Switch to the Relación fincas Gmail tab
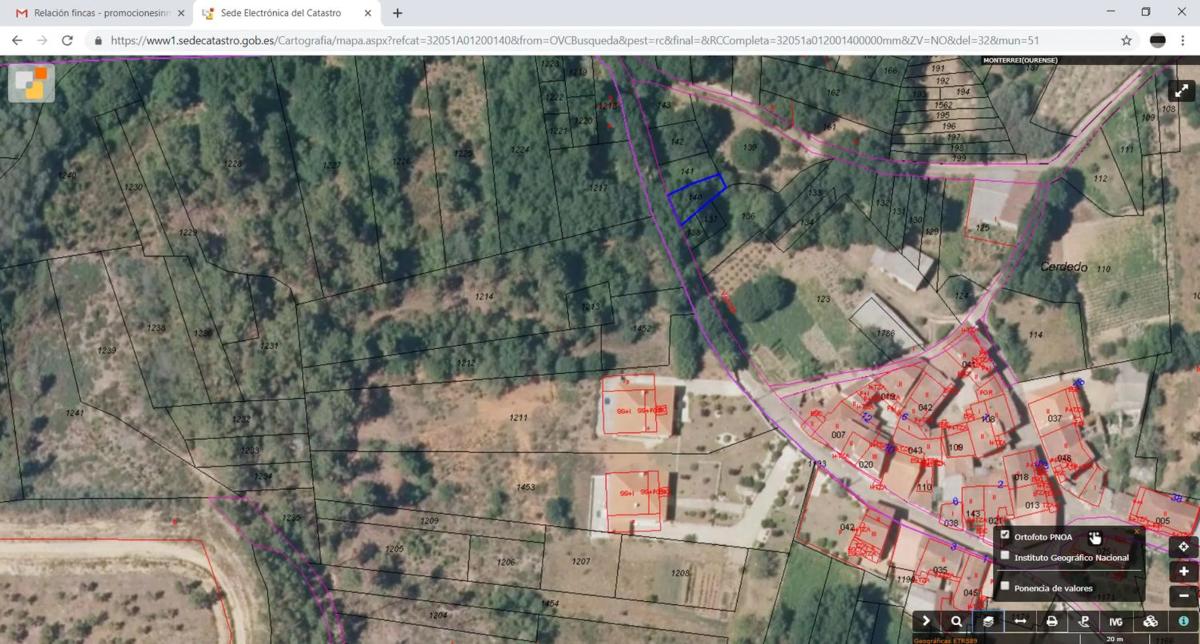The width and height of the screenshot is (1200, 644). click(93, 13)
